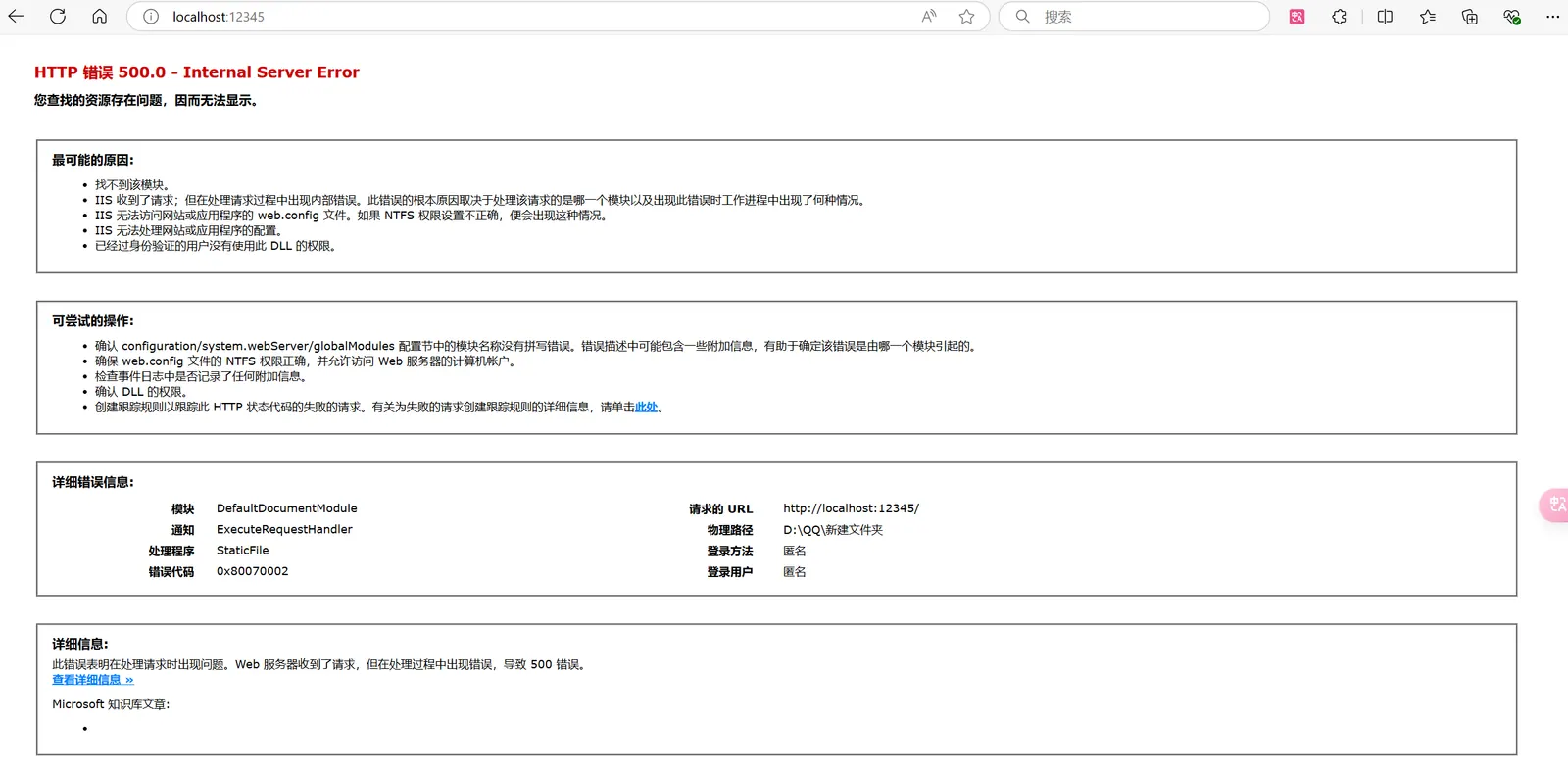The height and width of the screenshot is (771, 1568).
Task: Click the HTTP 错误 500.0 error heading
Action: [196, 72]
